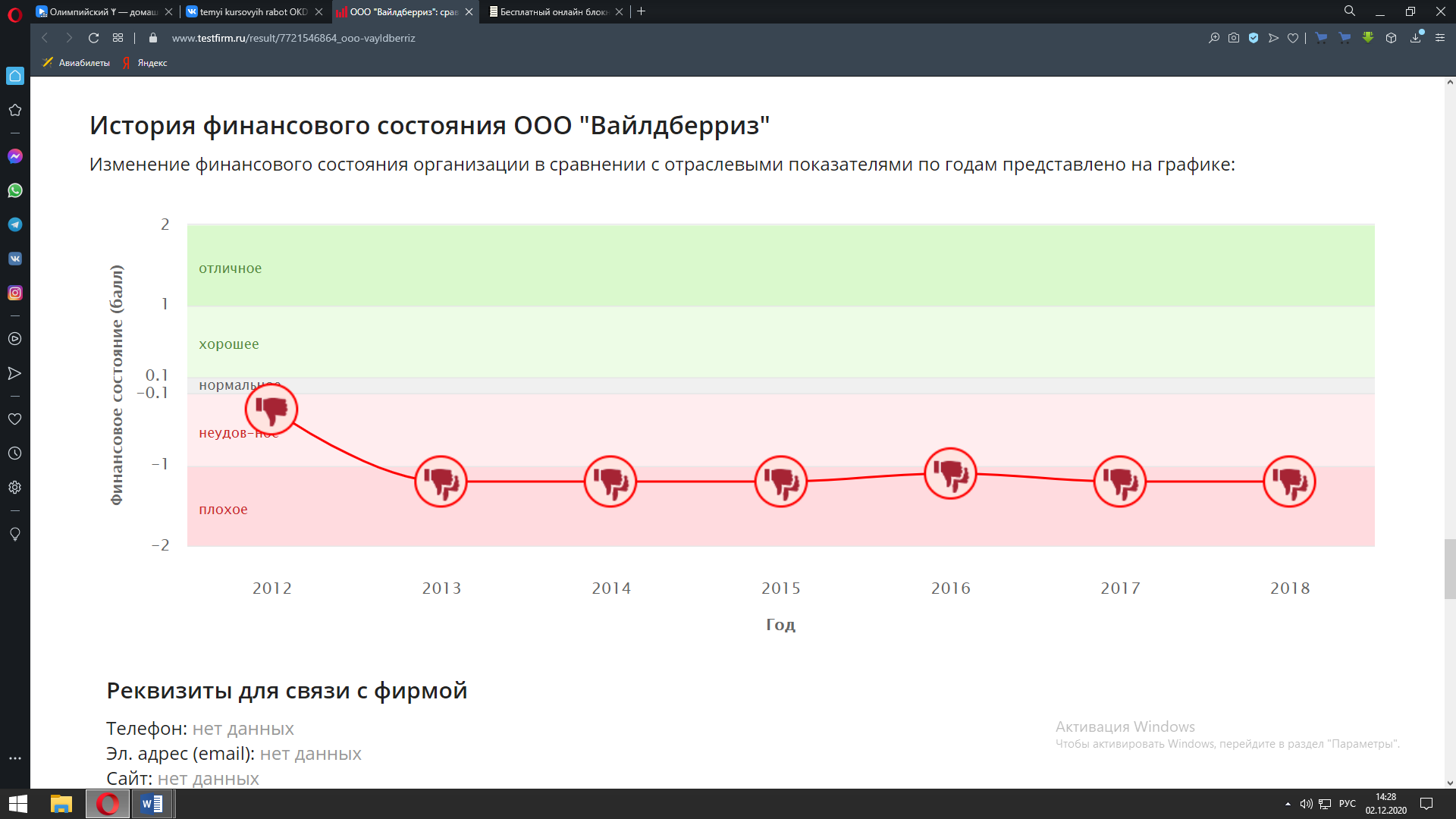
Task: Close the Бесплатный онлайн блокнот tab
Action: point(619,11)
